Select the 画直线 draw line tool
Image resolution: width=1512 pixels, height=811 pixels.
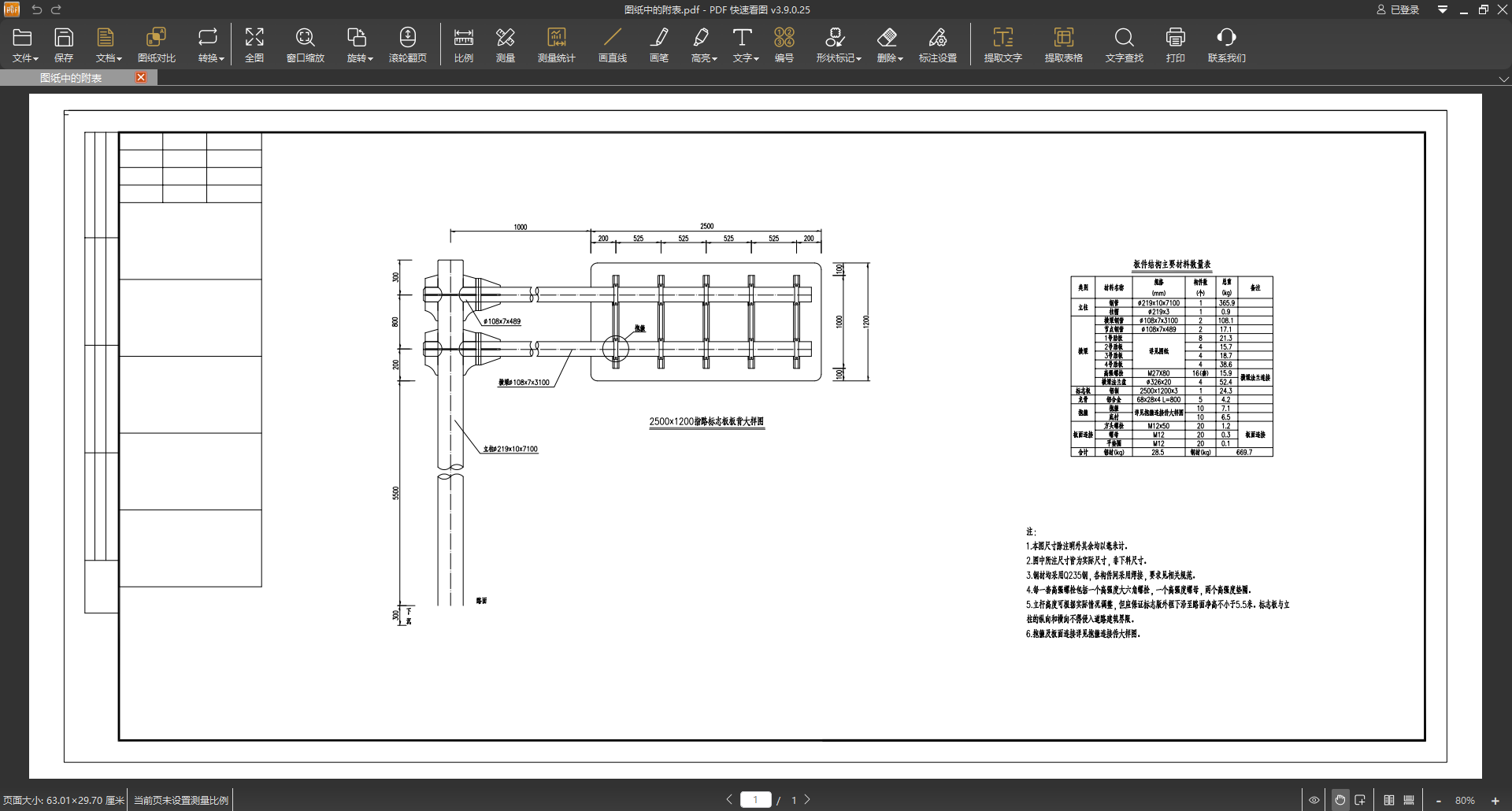[x=613, y=45]
